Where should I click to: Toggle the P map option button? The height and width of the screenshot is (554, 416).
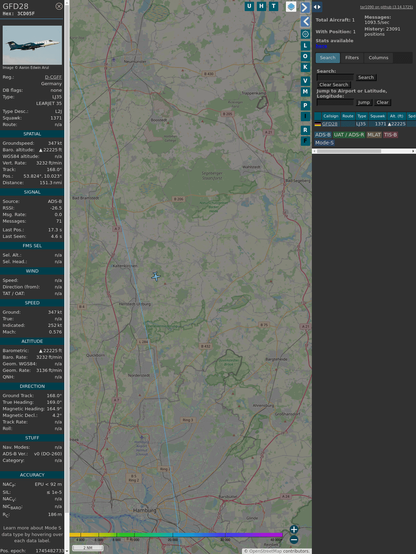(x=305, y=105)
